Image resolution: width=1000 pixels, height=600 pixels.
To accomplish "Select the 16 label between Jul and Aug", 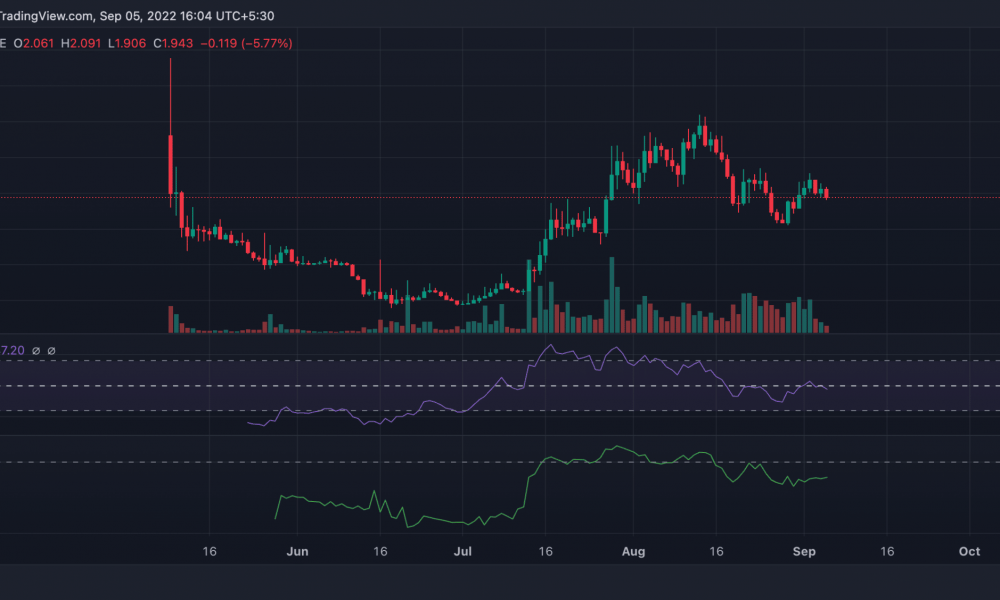I will point(545,552).
